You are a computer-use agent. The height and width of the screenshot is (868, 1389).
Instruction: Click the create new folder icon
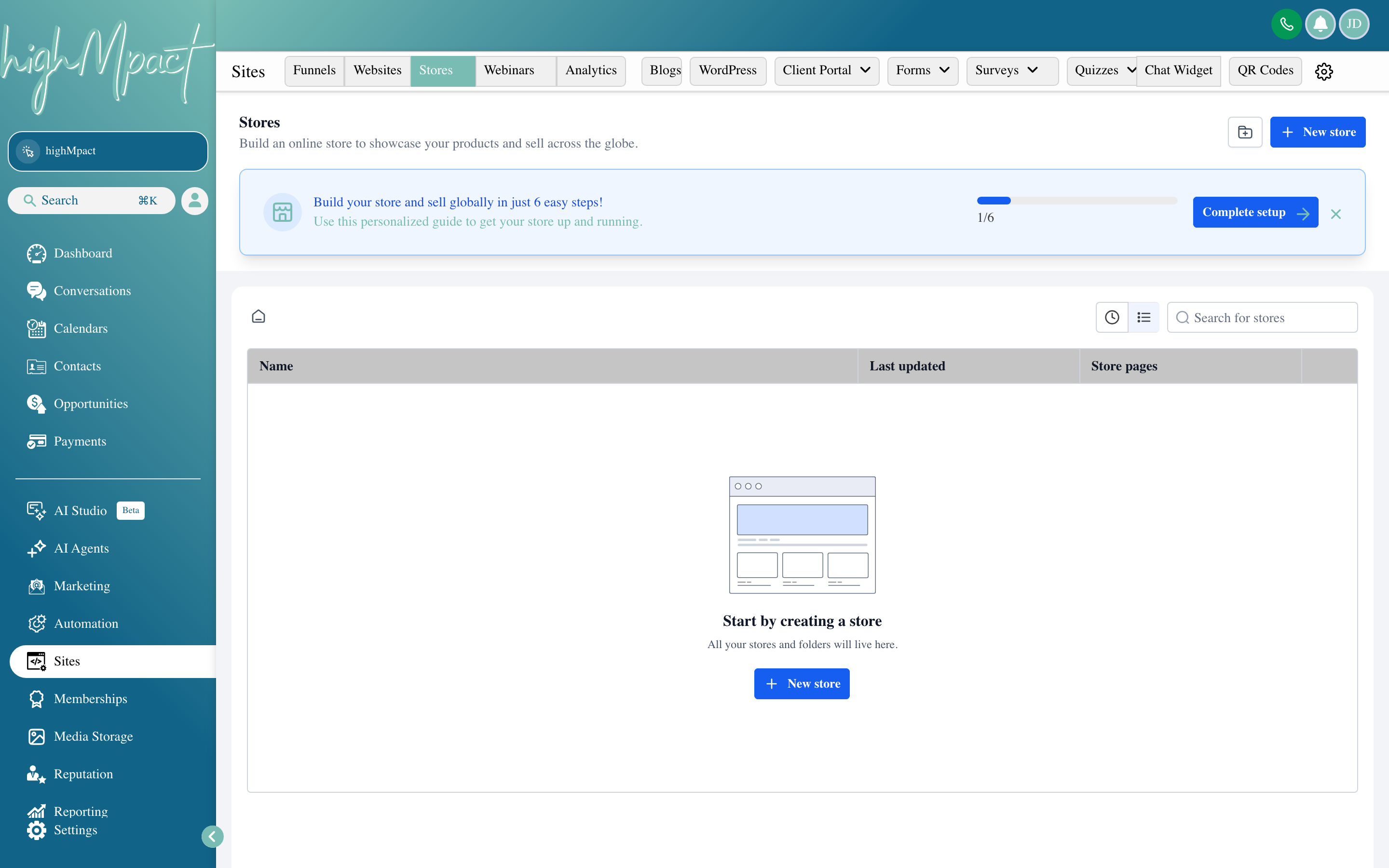1245,132
